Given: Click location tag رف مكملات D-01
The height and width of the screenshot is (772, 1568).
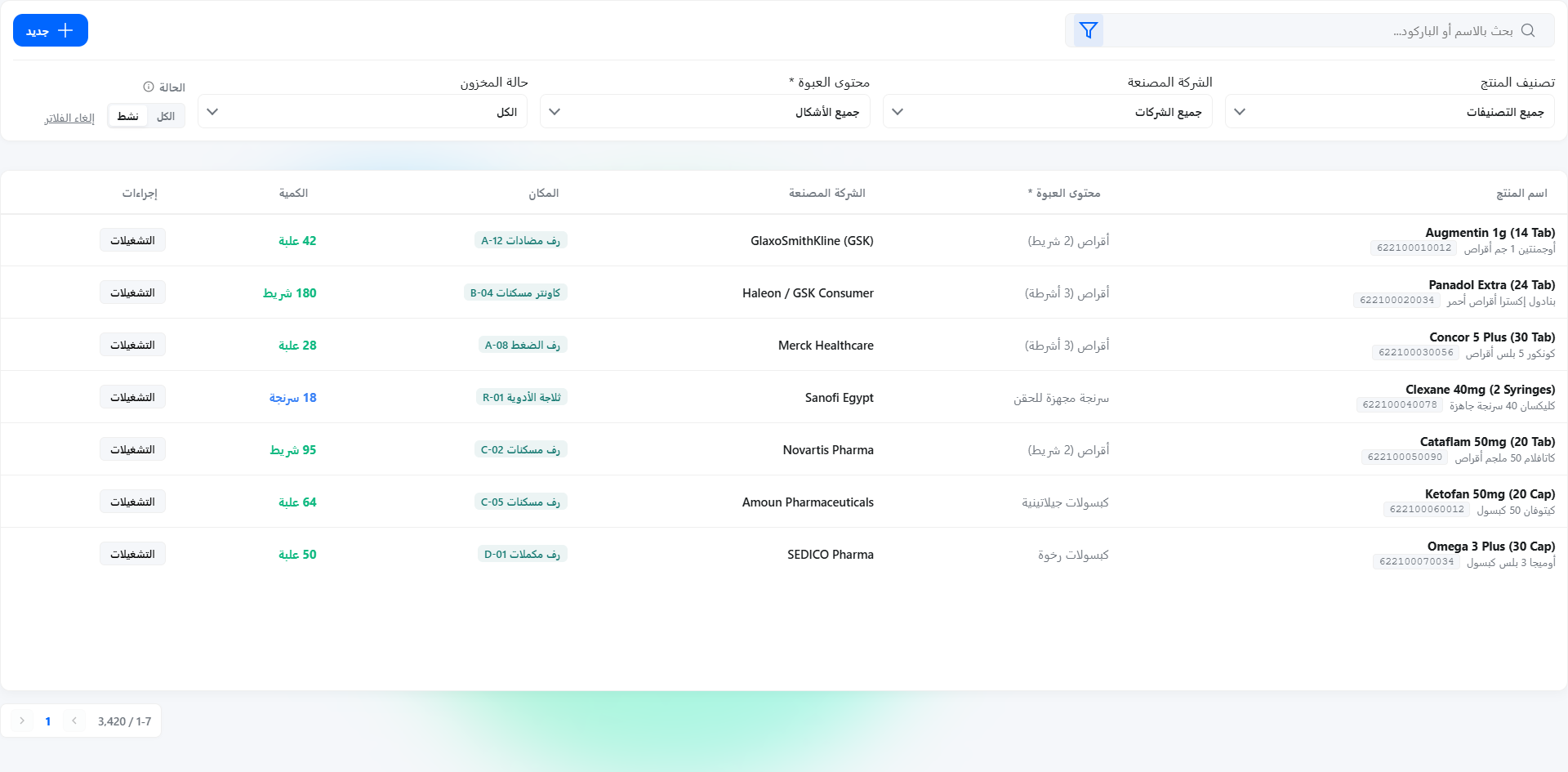Looking at the screenshot, I should point(522,554).
